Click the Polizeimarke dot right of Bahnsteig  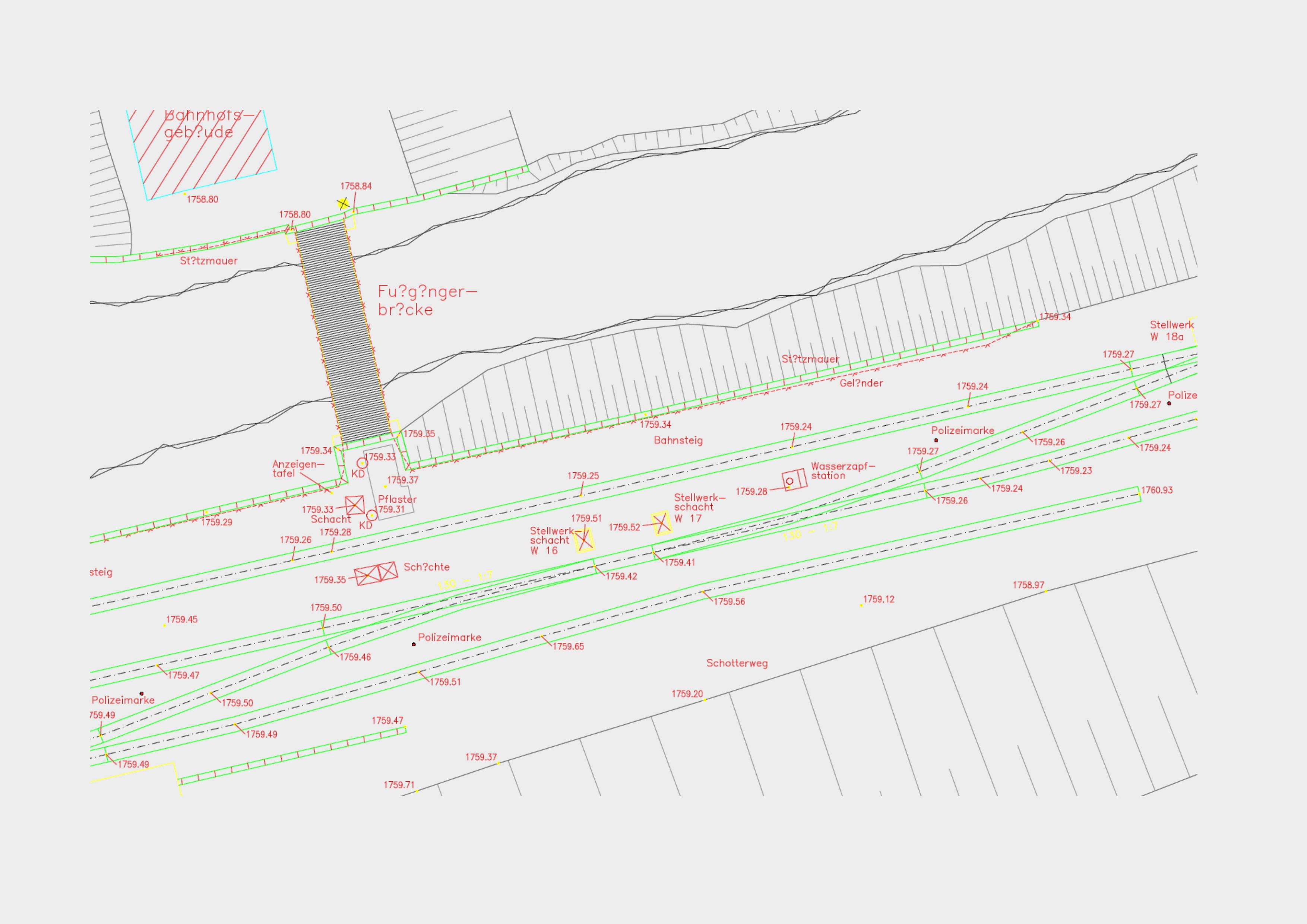pyautogui.click(x=936, y=440)
